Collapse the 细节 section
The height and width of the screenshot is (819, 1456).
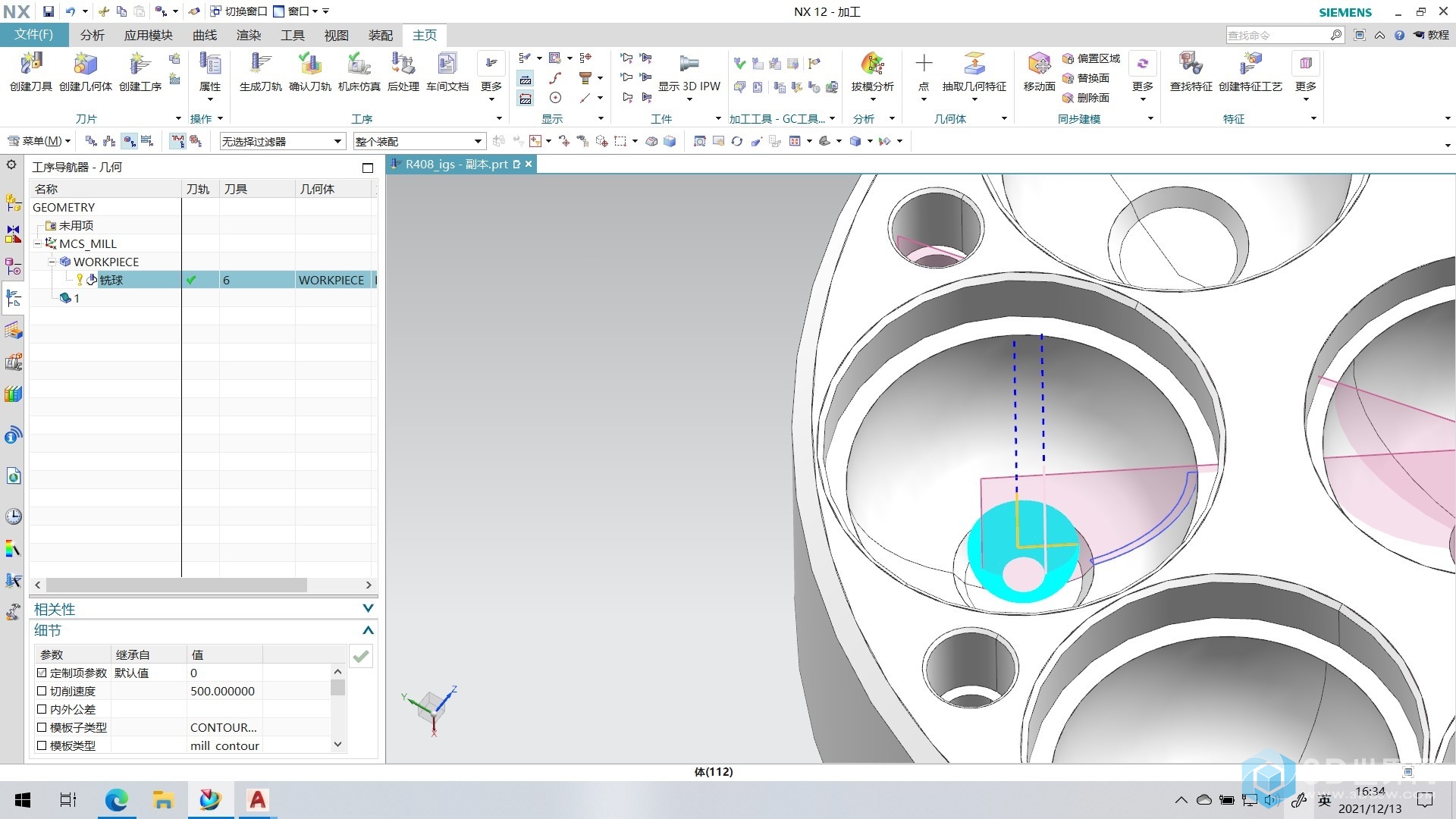pos(368,630)
